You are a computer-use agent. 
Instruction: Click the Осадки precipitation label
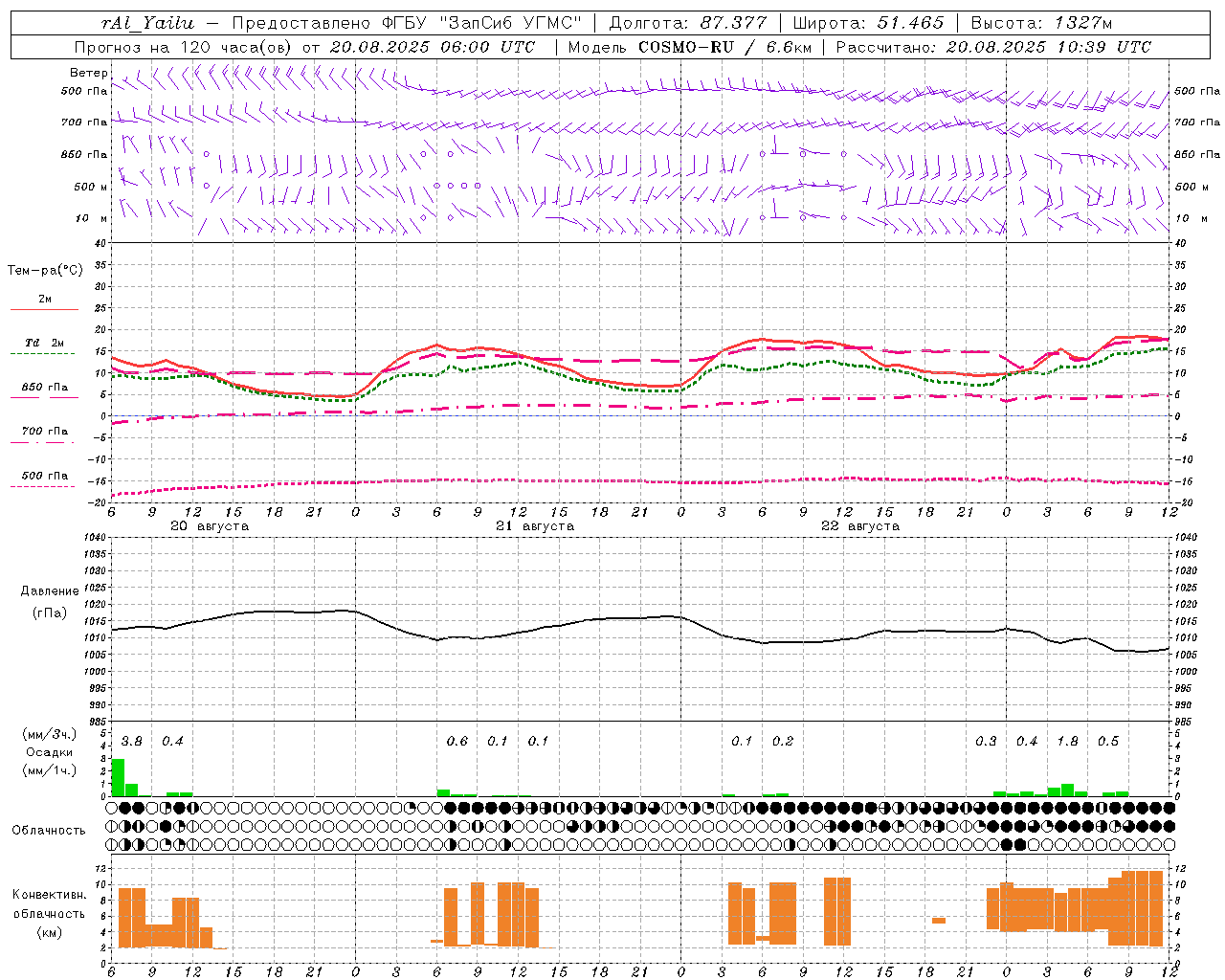pos(49,752)
